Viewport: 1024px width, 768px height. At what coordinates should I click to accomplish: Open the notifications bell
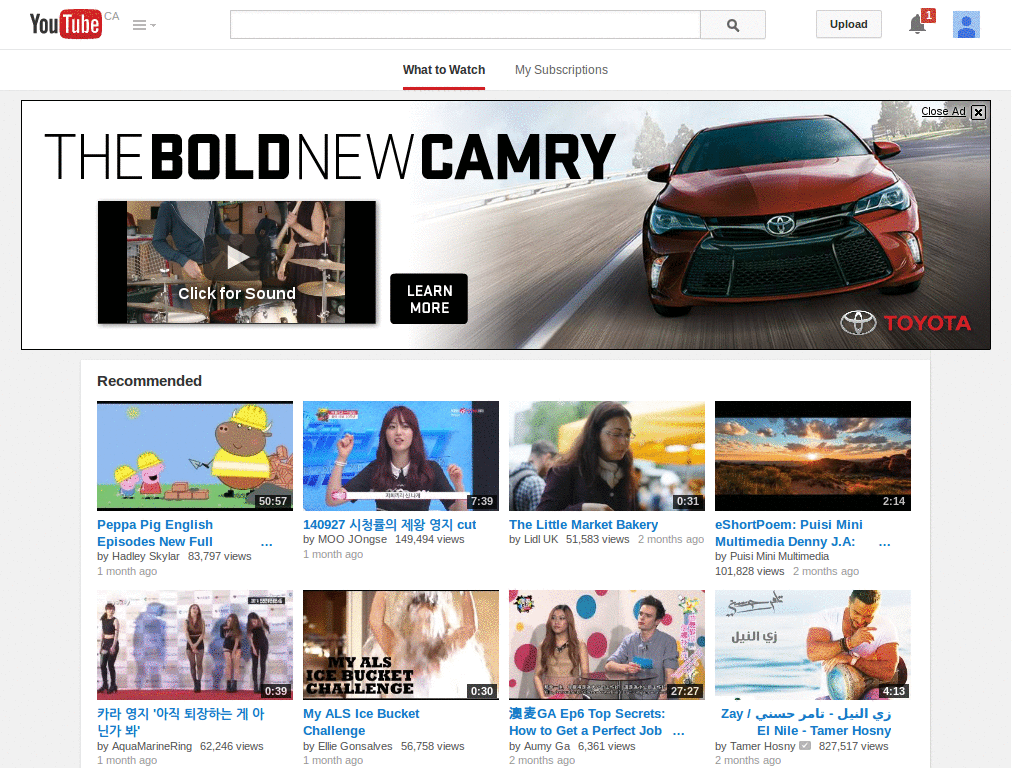click(x=917, y=25)
